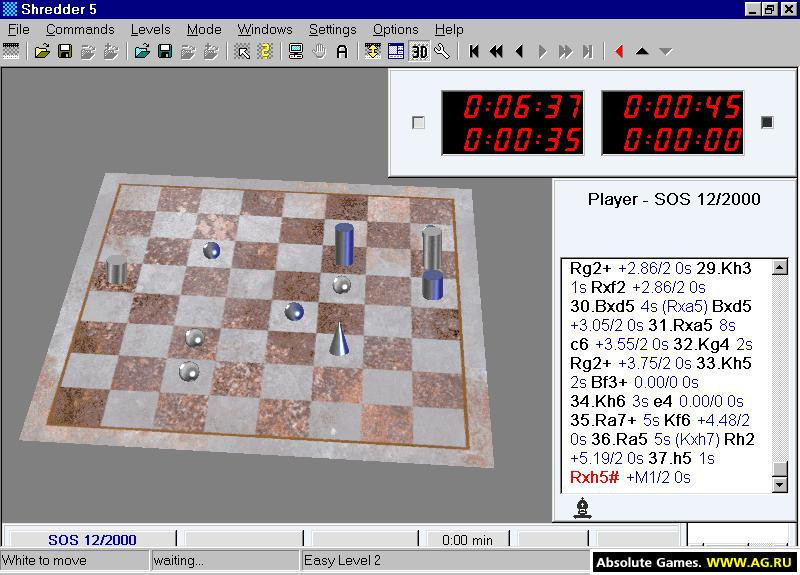Click the Player - SOS 12/2000 header
800x575 pixels.
674,199
